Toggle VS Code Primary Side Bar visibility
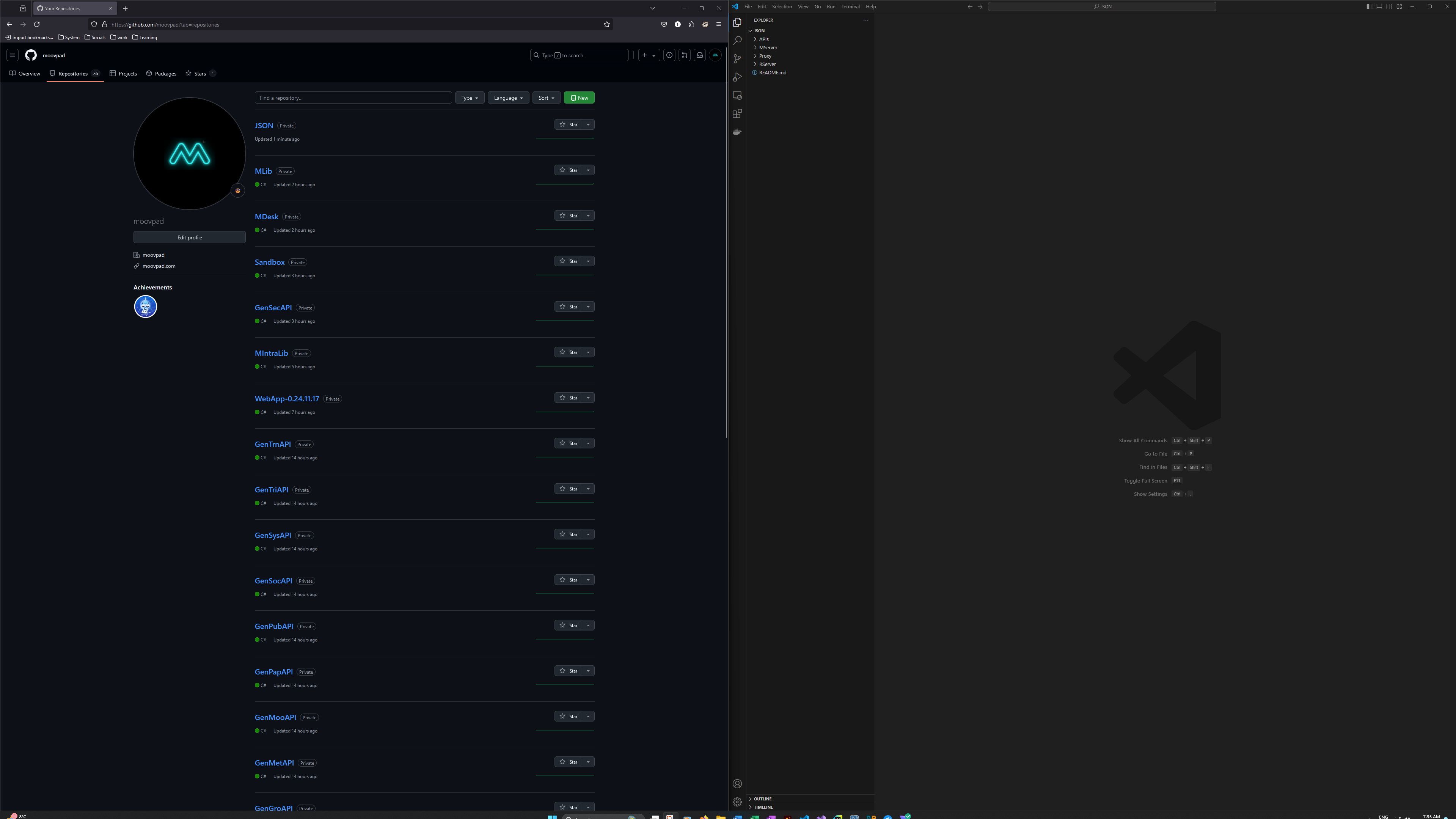 coord(1369,7)
